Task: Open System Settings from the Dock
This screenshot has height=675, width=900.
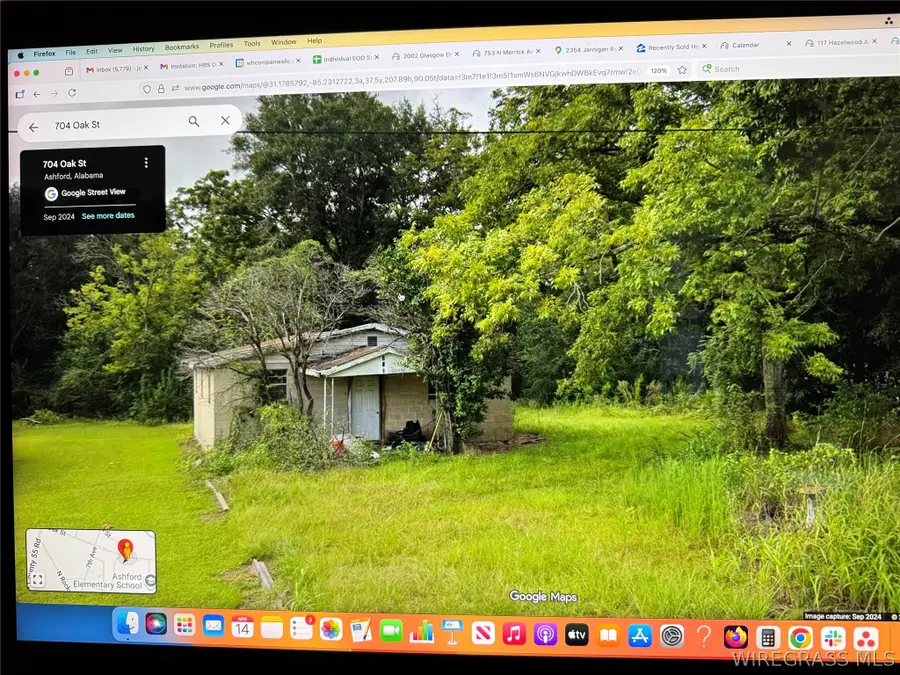Action: coord(671,637)
